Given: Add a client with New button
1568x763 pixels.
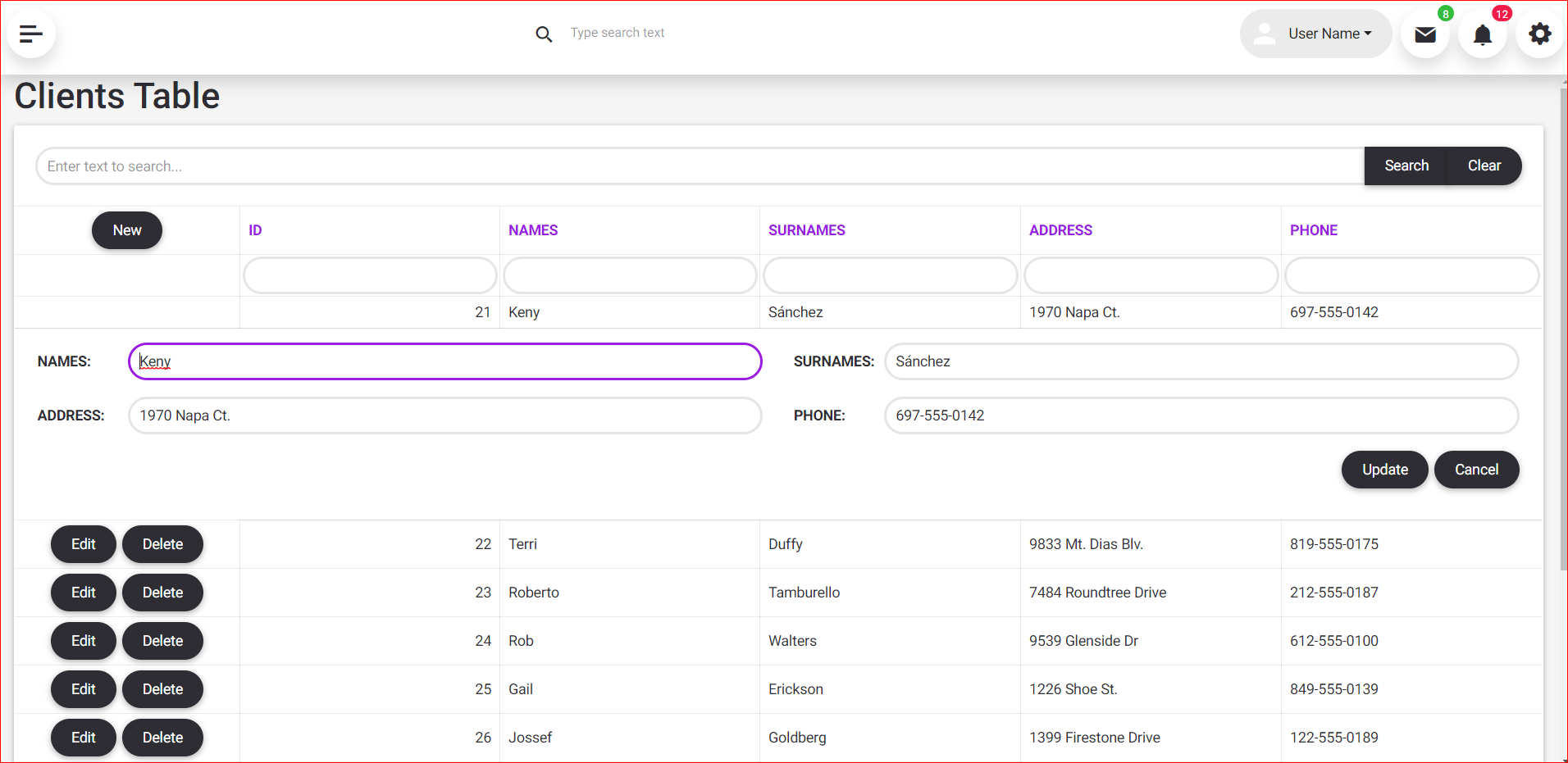Looking at the screenshot, I should [x=127, y=230].
